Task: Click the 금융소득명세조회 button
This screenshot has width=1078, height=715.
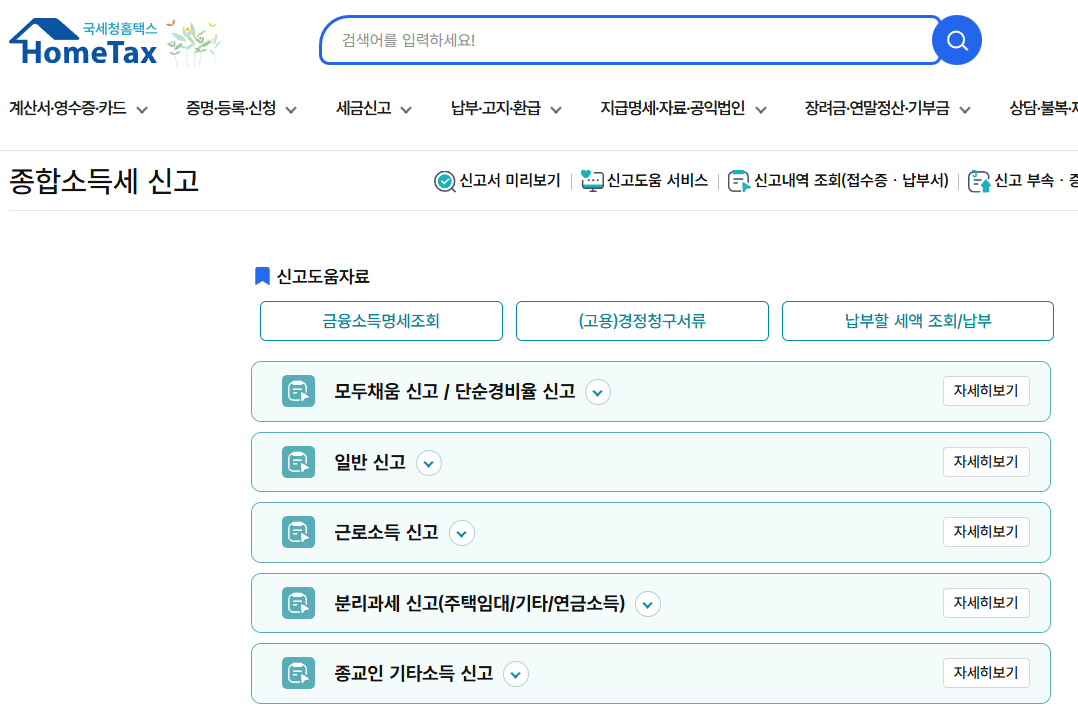Action: 381,320
